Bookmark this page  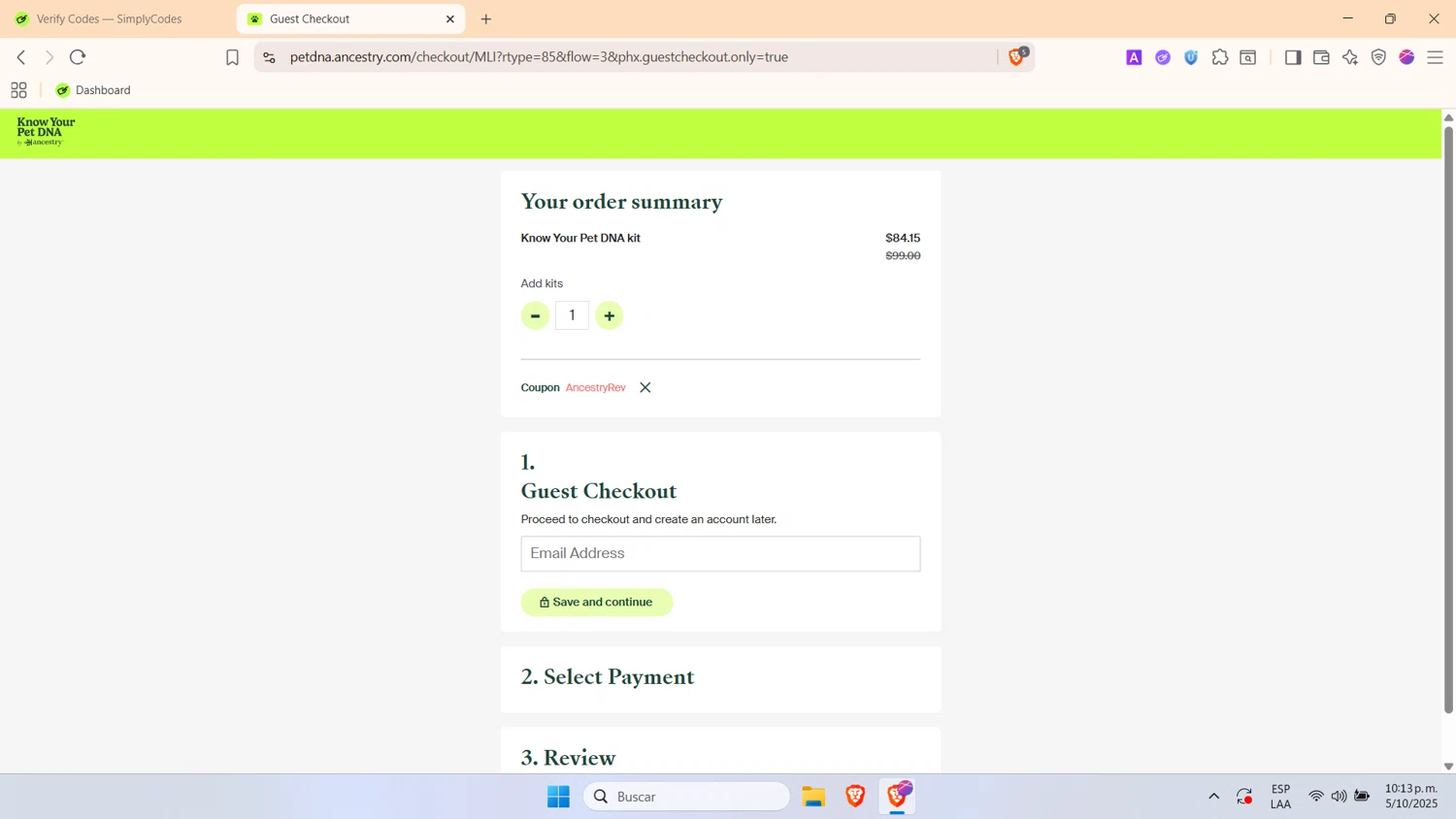(232, 58)
